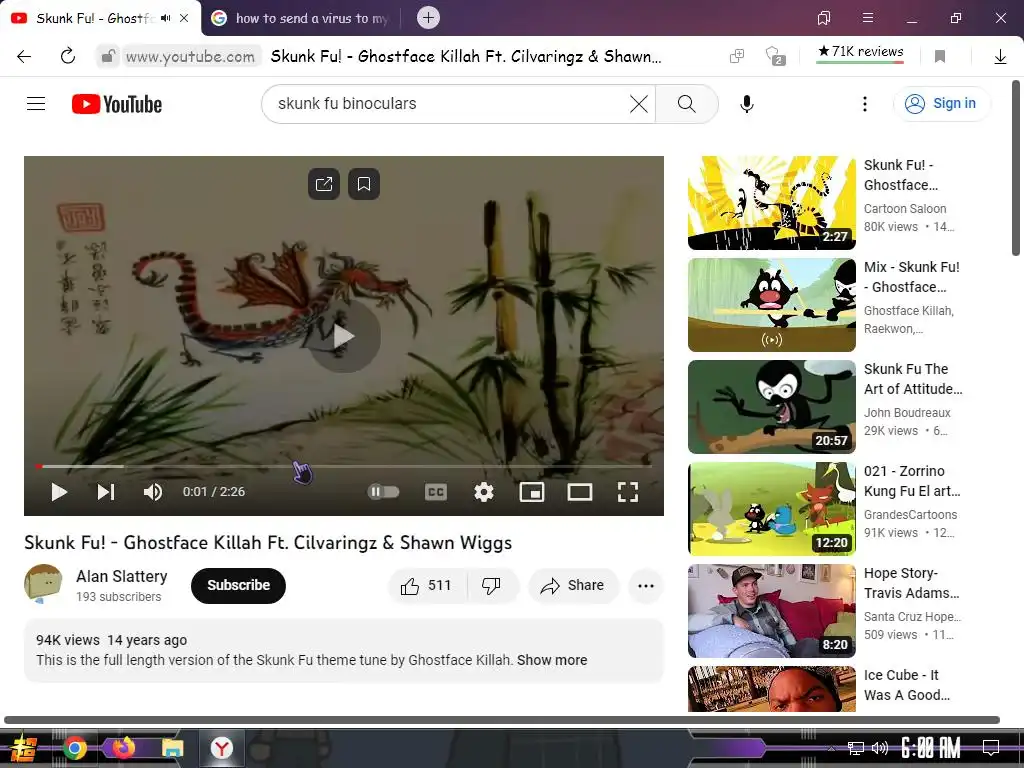Save video with overlay bookmark icon
Image resolution: width=1024 pixels, height=768 pixels.
tap(364, 184)
